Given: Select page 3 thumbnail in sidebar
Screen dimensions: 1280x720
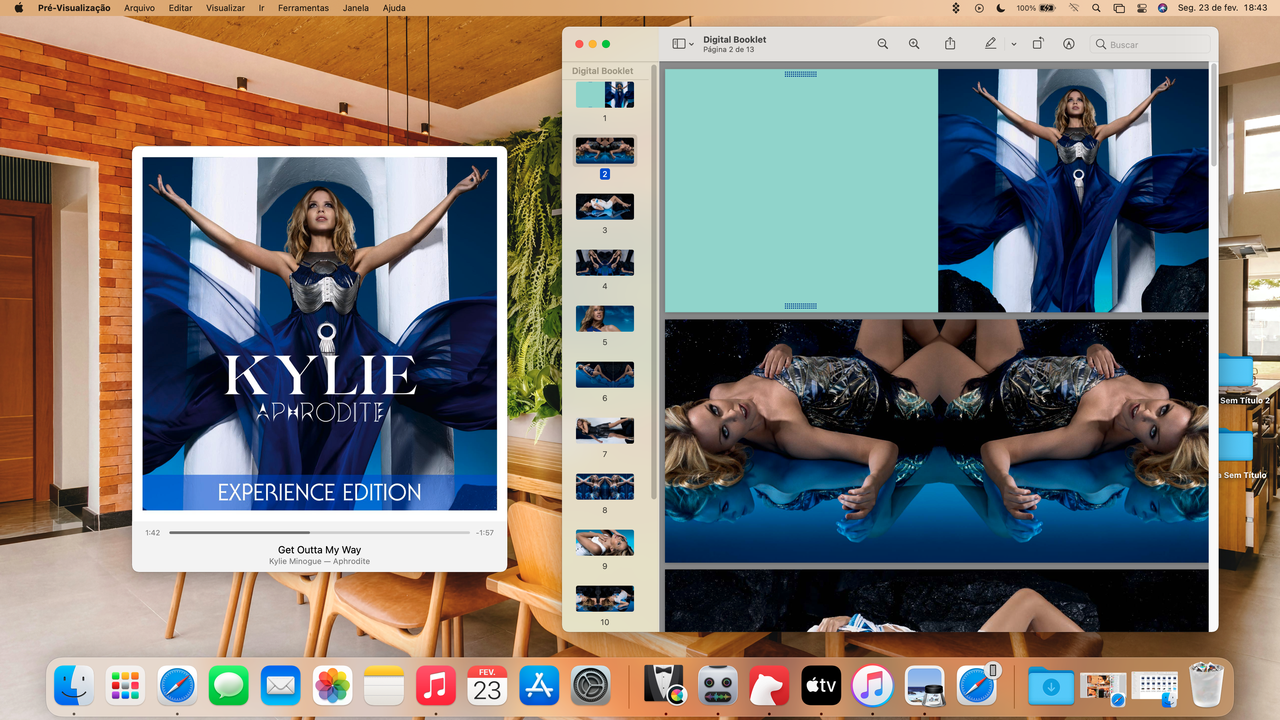Looking at the screenshot, I should pos(605,207).
